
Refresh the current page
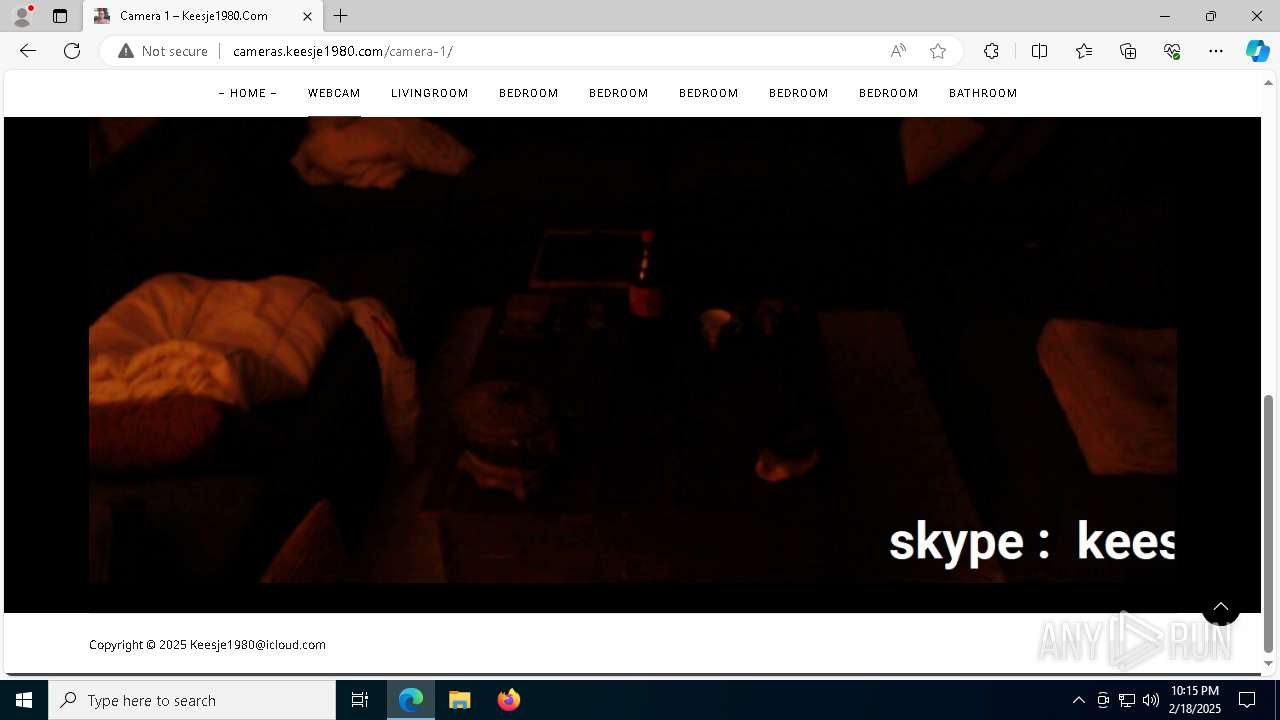tap(72, 51)
